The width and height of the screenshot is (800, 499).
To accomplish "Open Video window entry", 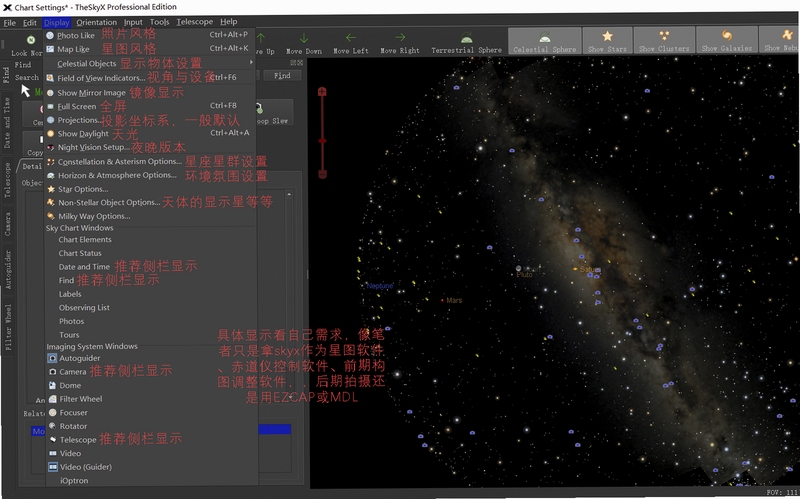I will (x=70, y=454).
